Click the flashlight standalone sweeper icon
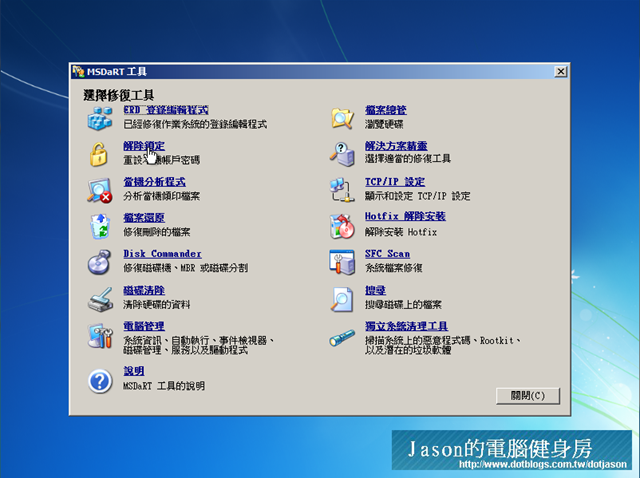Viewport: 640px width, 478px height. tap(342, 338)
